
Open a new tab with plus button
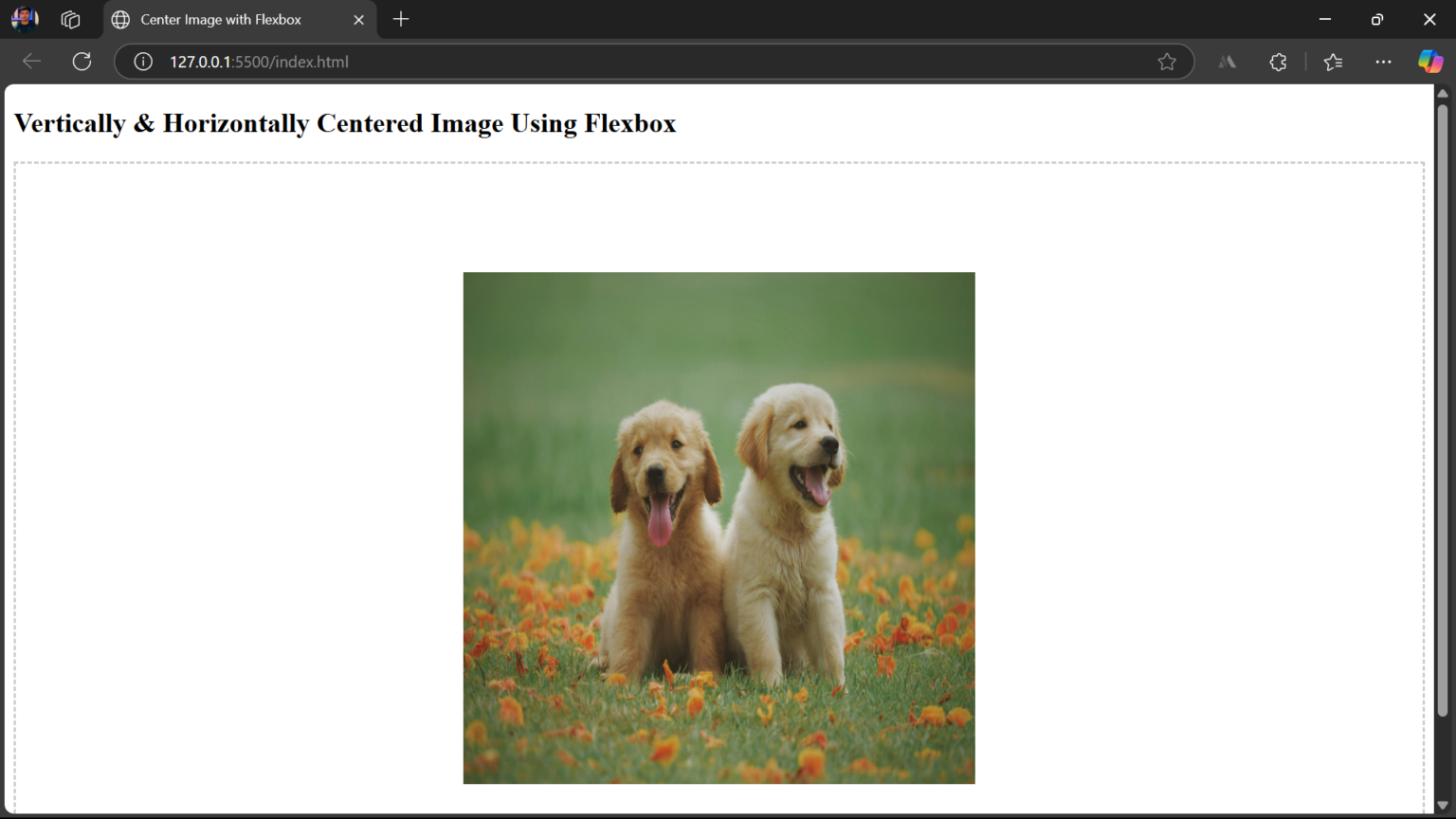(x=401, y=19)
